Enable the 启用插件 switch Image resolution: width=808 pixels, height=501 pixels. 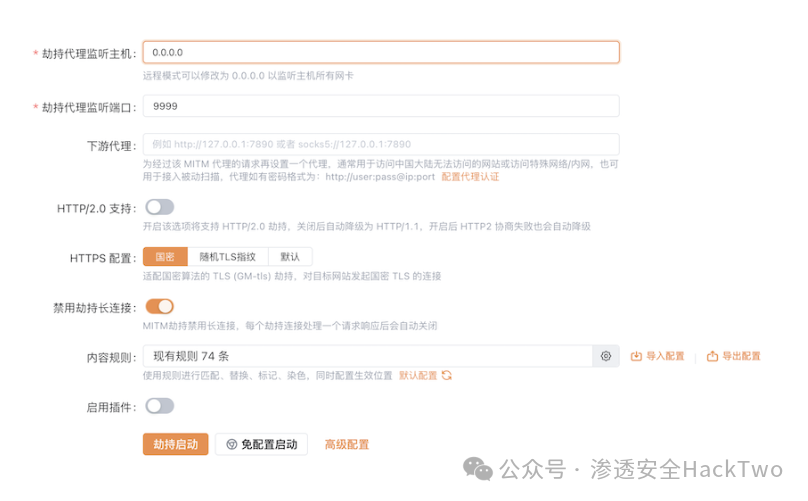coord(160,406)
